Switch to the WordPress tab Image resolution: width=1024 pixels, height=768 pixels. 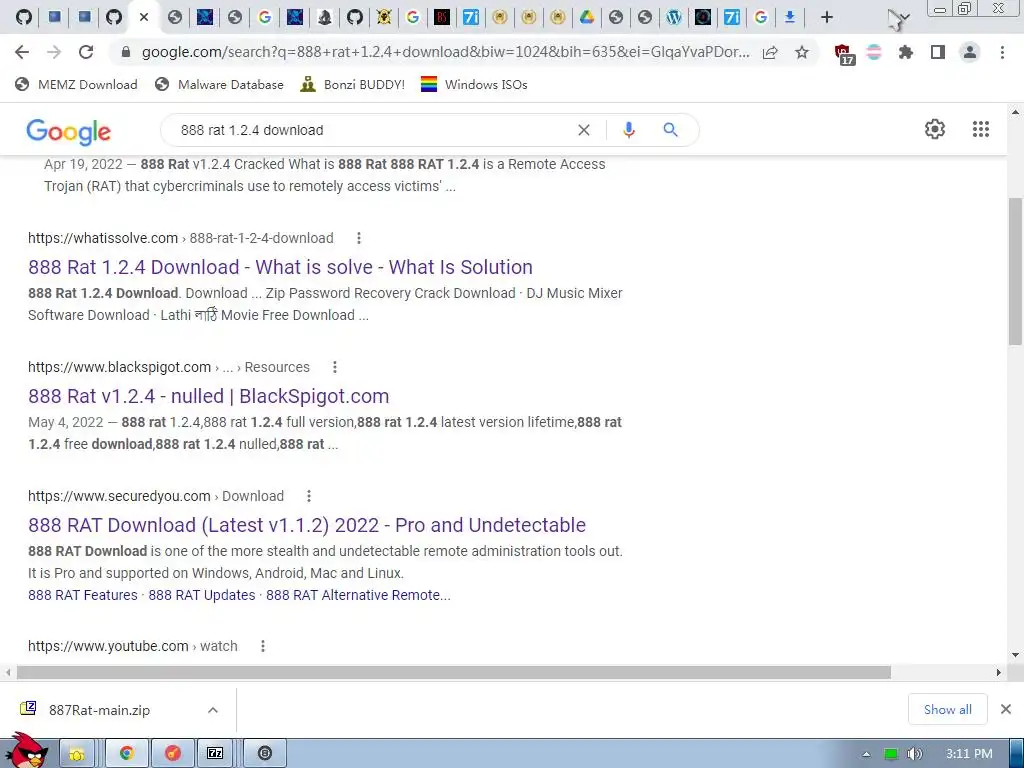(x=674, y=18)
